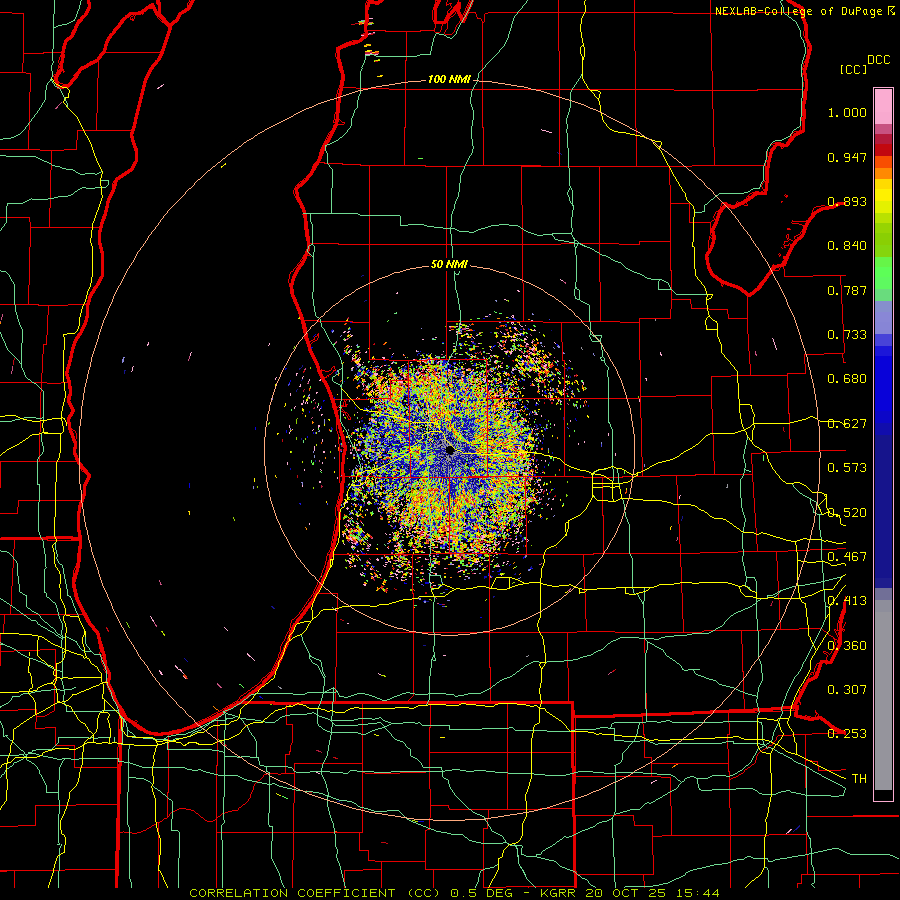This screenshot has width=900, height=900.
Task: Pick the pink top segment of color bar
Action: click(883, 107)
